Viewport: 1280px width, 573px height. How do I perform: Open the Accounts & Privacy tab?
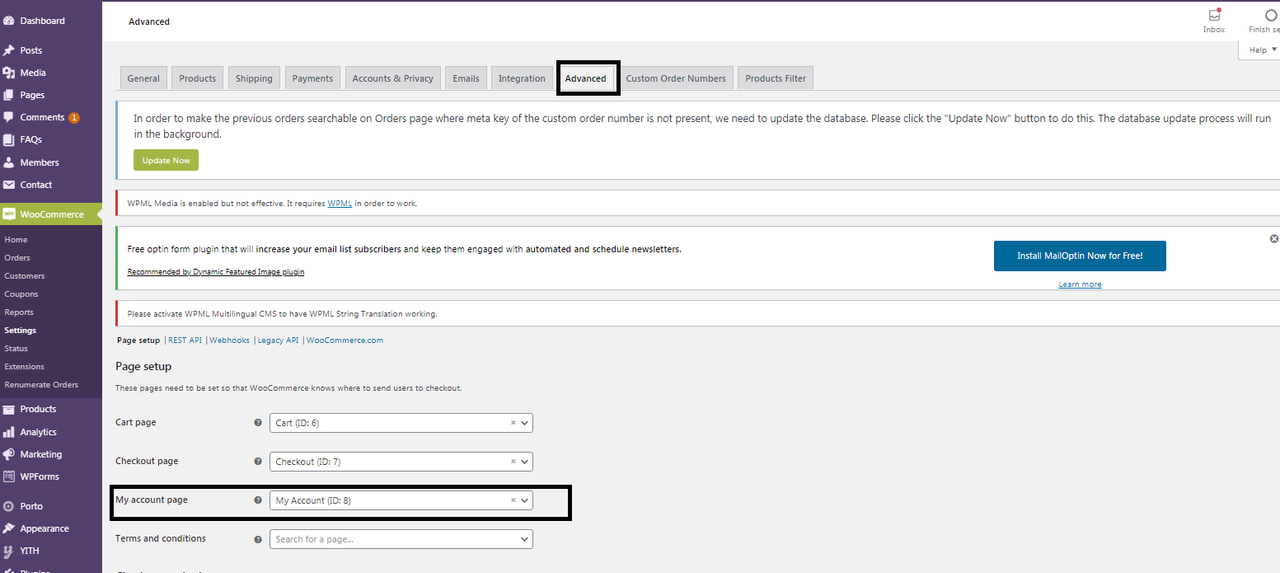392,78
